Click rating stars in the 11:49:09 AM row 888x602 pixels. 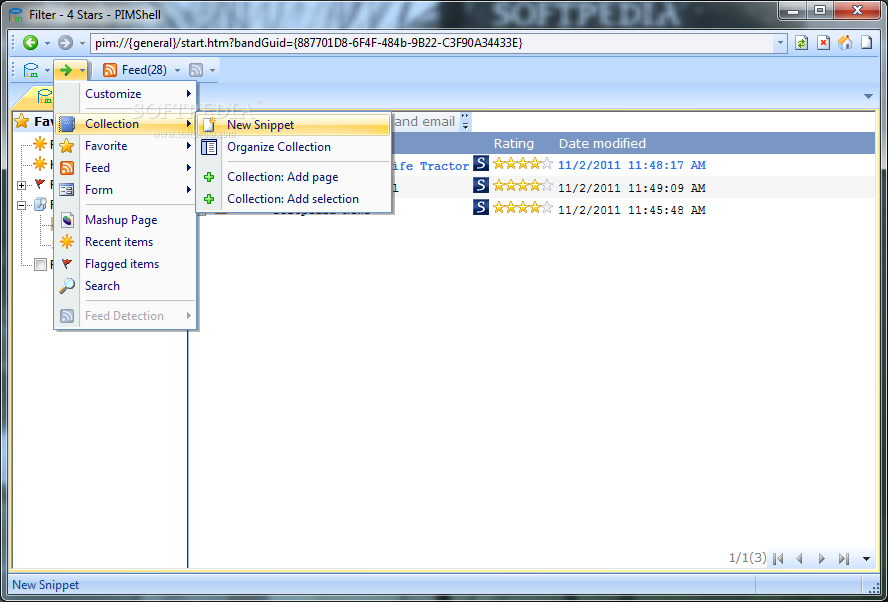pos(523,186)
